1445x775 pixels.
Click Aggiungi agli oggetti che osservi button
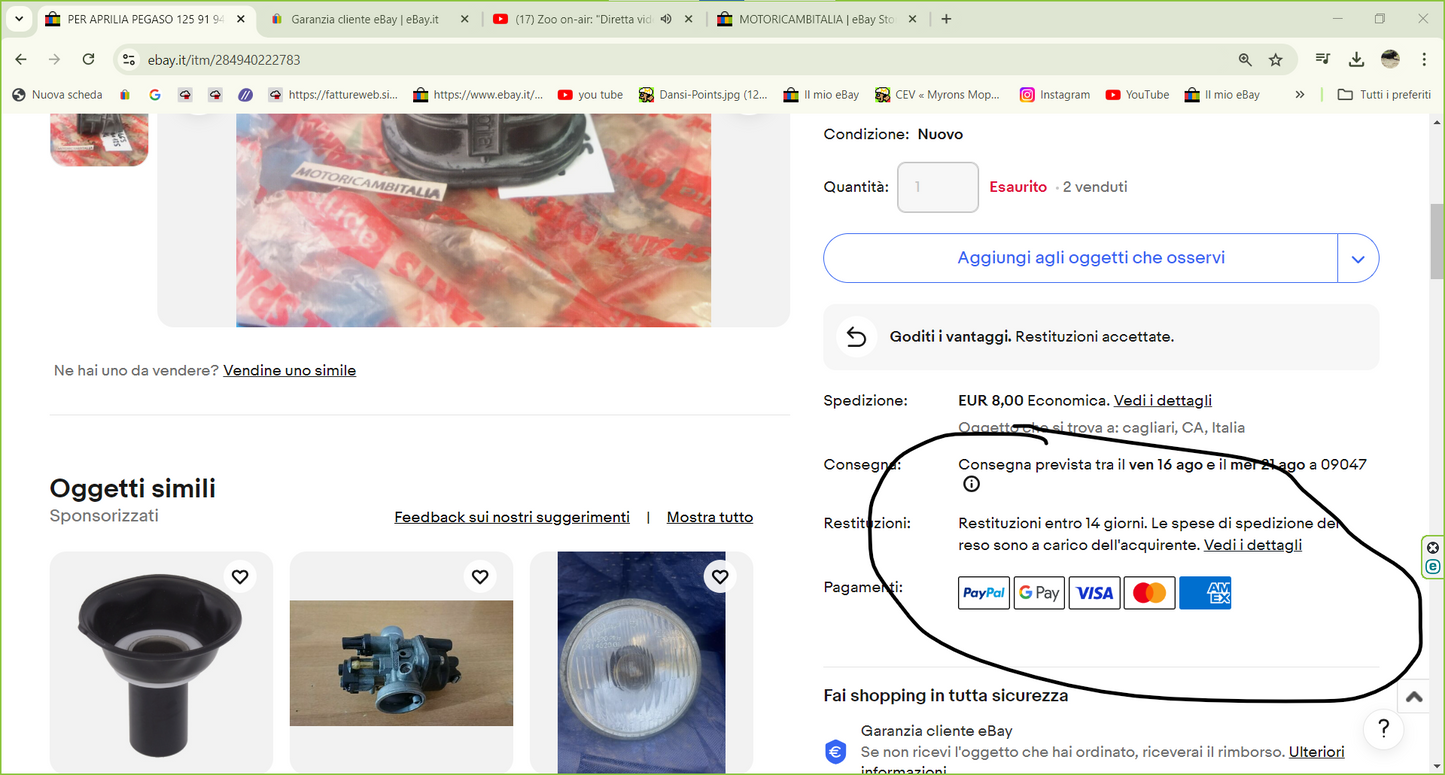pos(1090,258)
